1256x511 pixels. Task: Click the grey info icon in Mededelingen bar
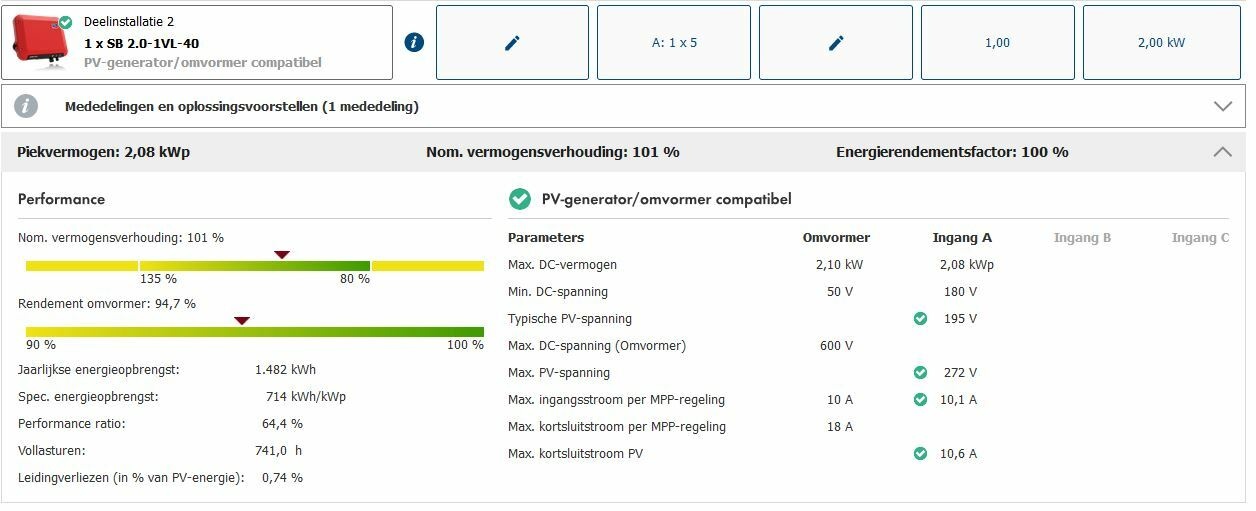26,106
